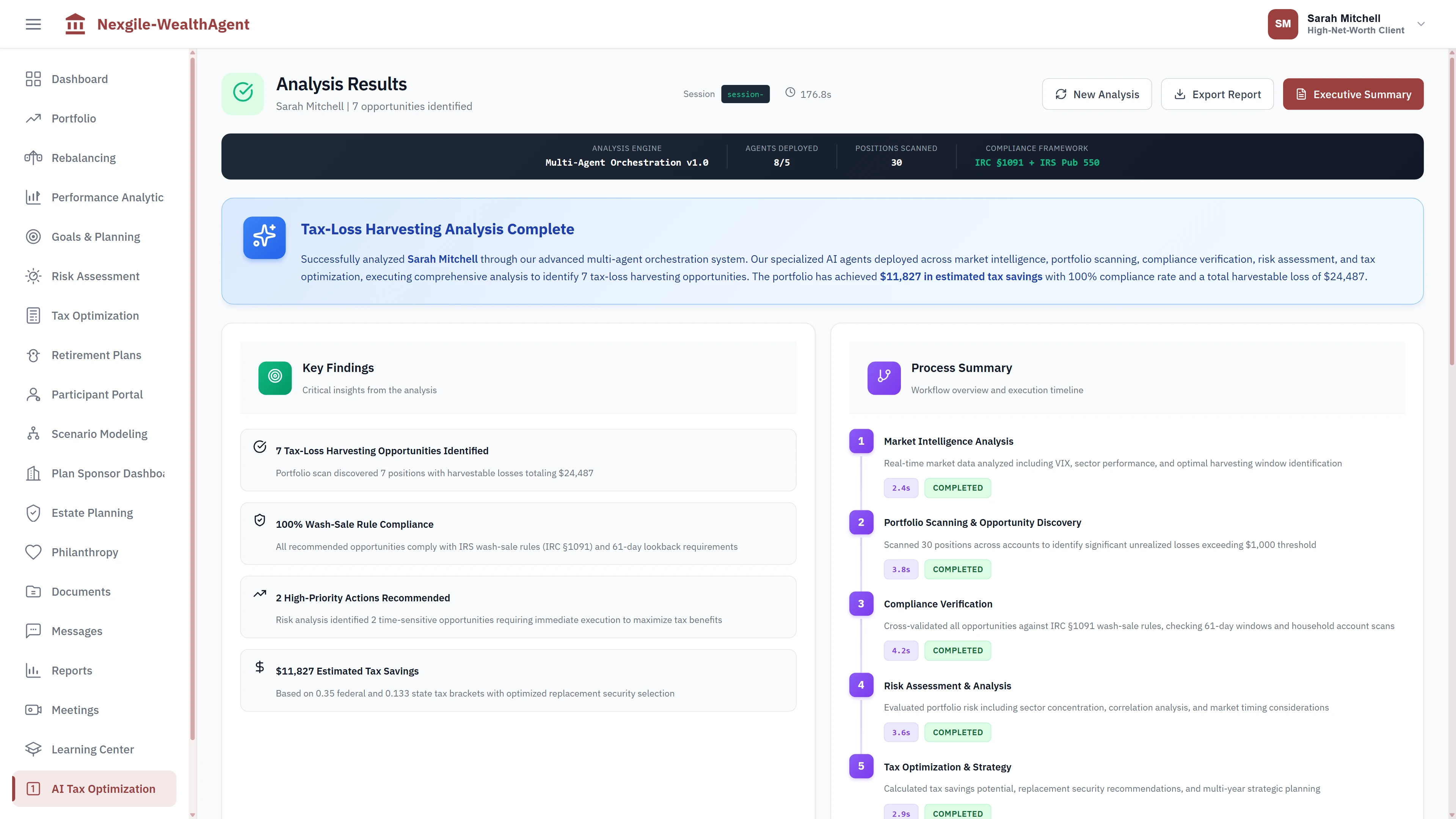Toggle the sidebar with the hamburger menu
The width and height of the screenshot is (1456, 819).
(x=33, y=24)
